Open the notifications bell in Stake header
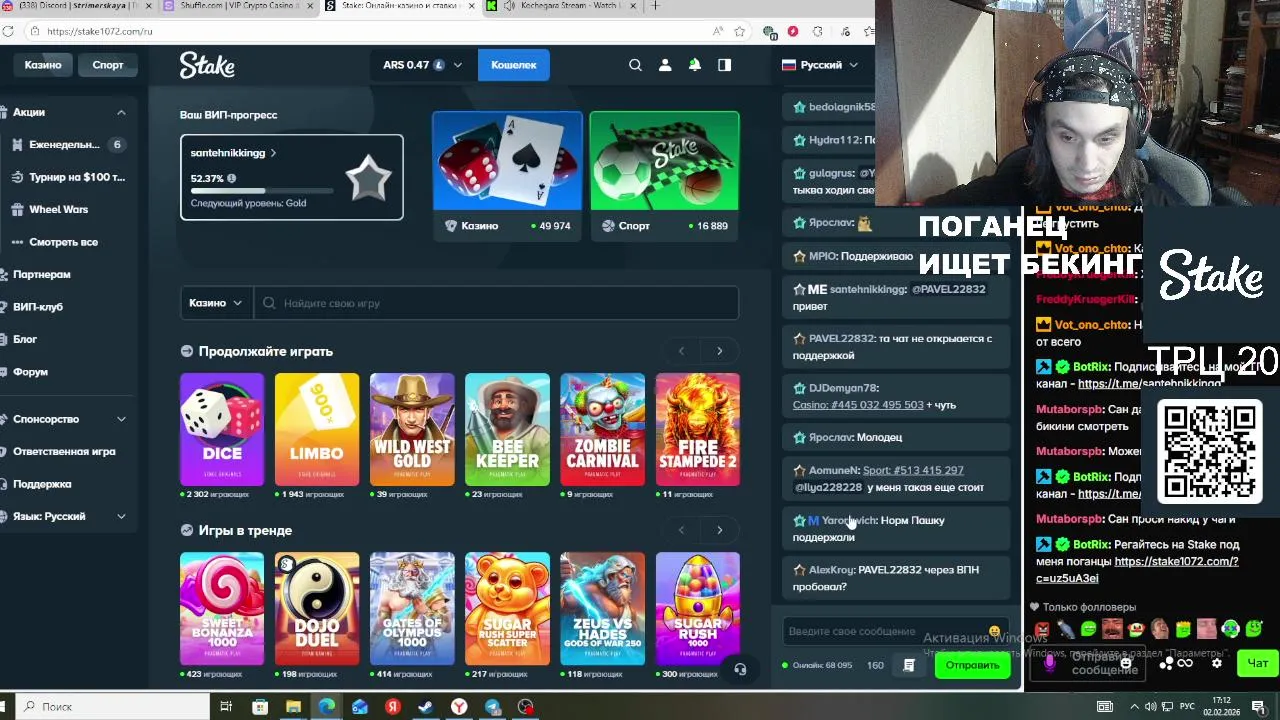The height and width of the screenshot is (720, 1280). (694, 65)
